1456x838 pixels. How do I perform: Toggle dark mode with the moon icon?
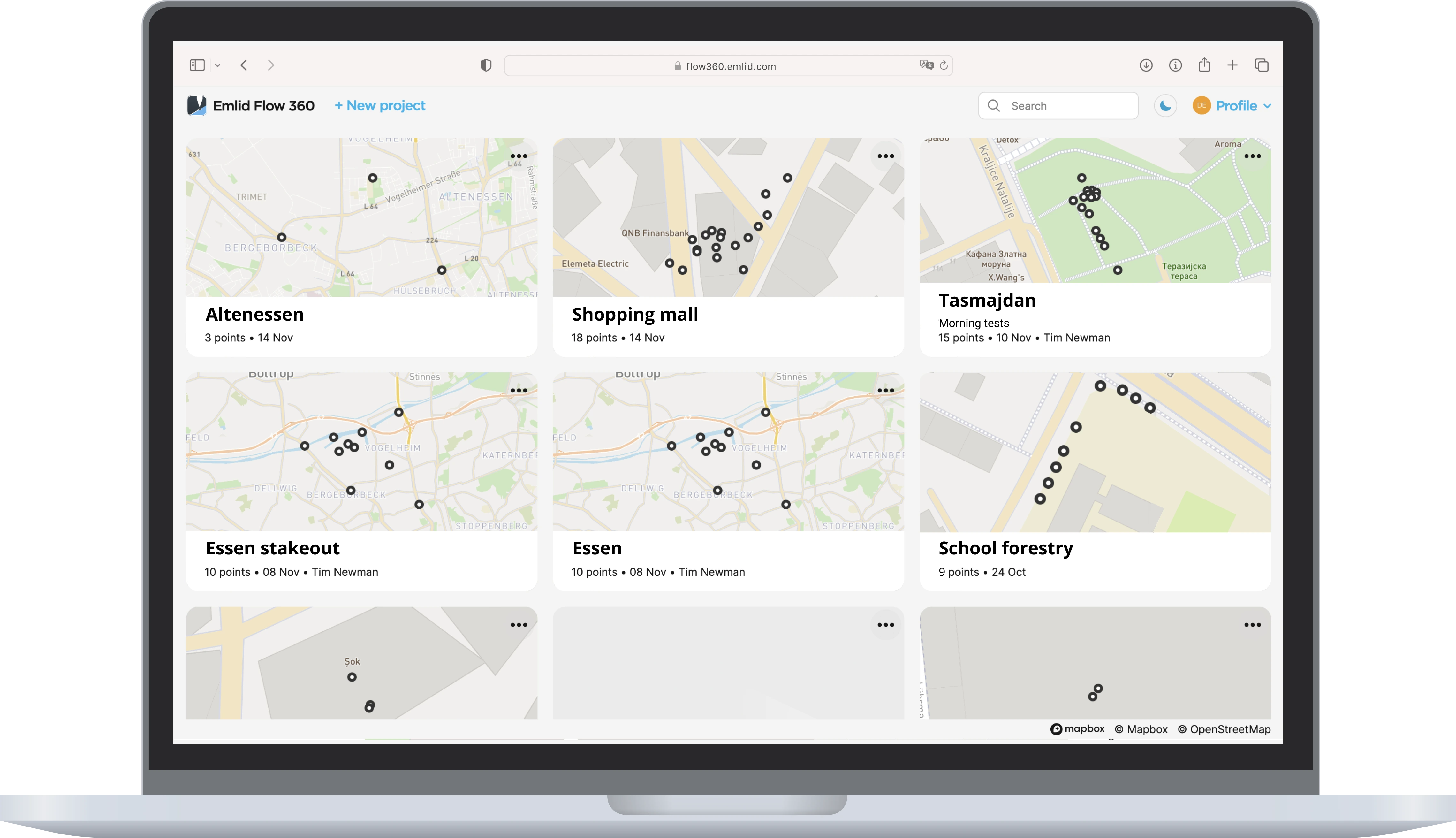[1165, 105]
